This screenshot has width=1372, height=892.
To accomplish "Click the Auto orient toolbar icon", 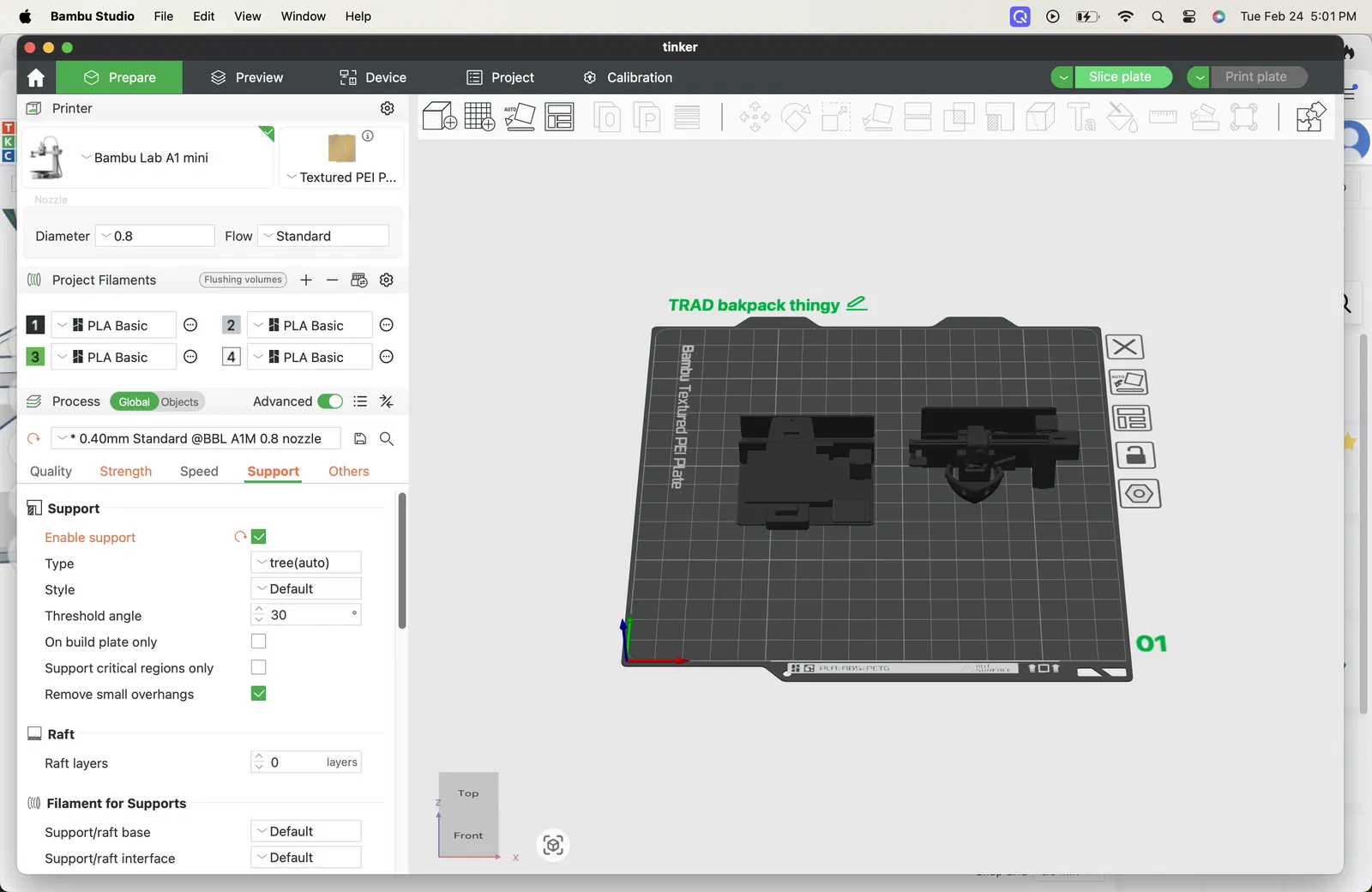I will (520, 117).
